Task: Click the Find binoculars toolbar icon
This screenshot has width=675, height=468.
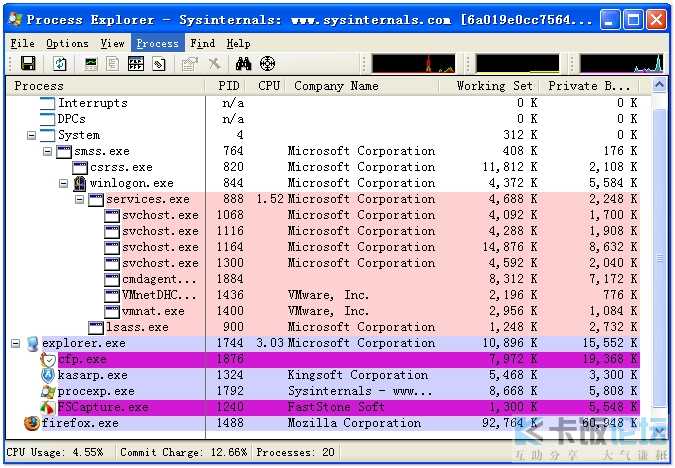Action: tap(244, 64)
